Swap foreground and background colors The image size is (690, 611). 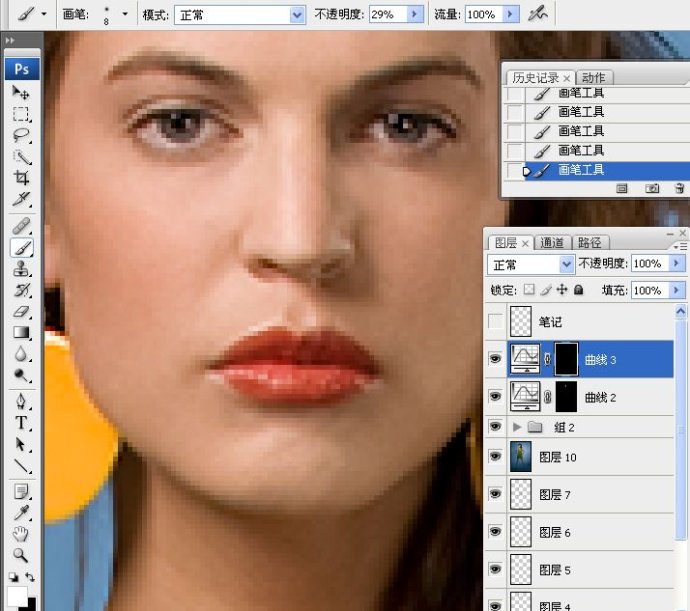click(30, 577)
